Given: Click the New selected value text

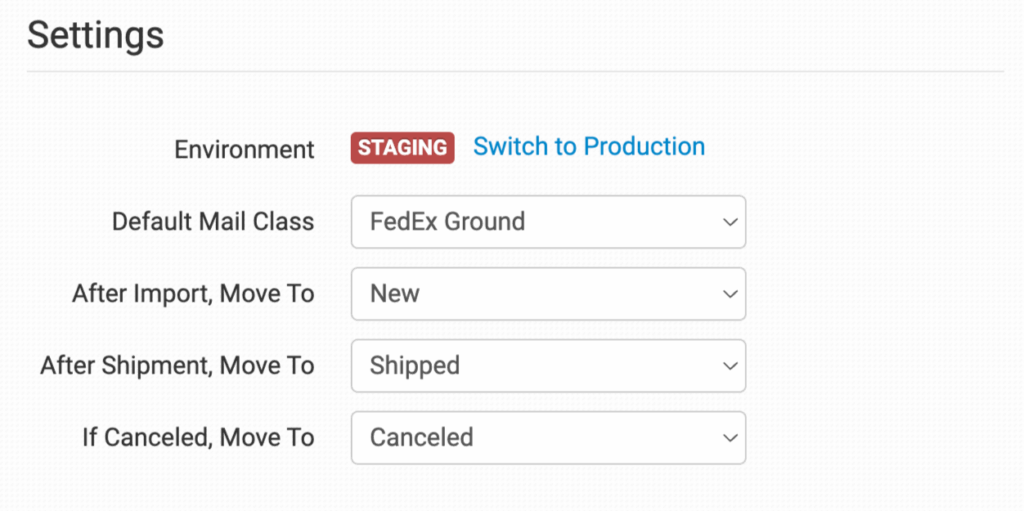Looking at the screenshot, I should click(x=395, y=294).
